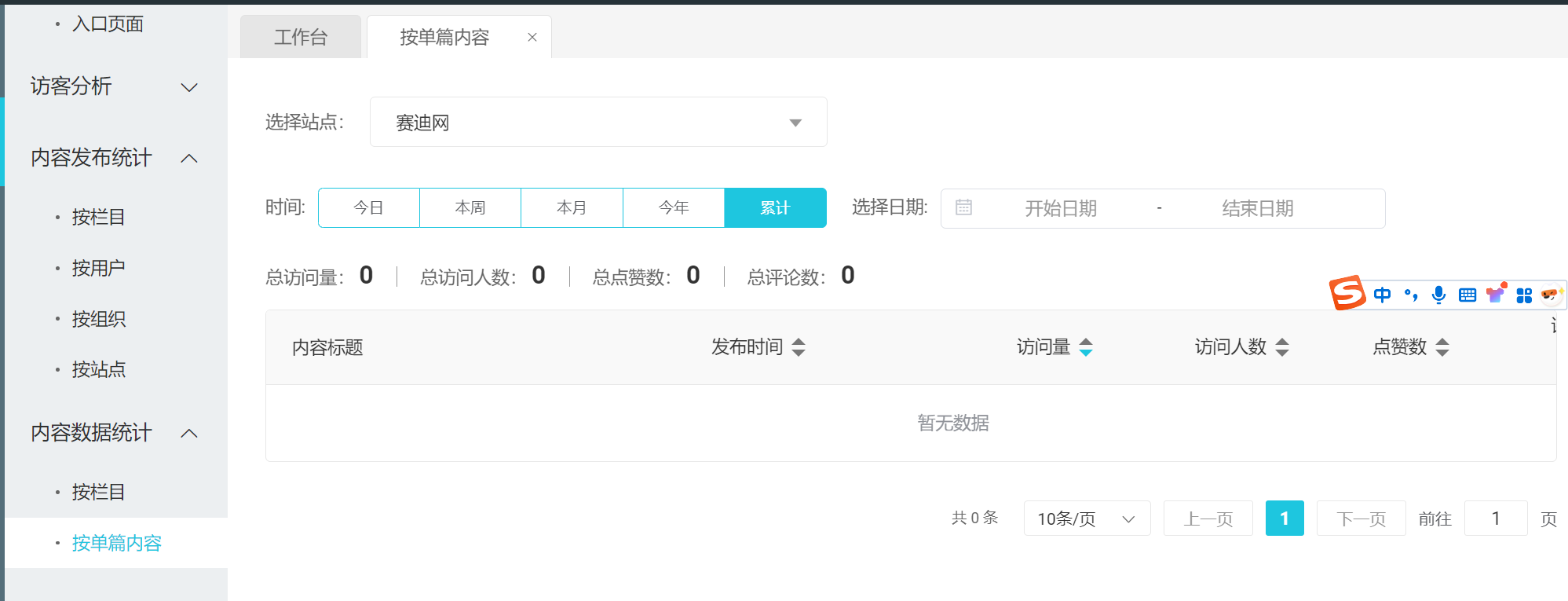
Task: Open 按用户 in the sidebar
Action: click(99, 268)
